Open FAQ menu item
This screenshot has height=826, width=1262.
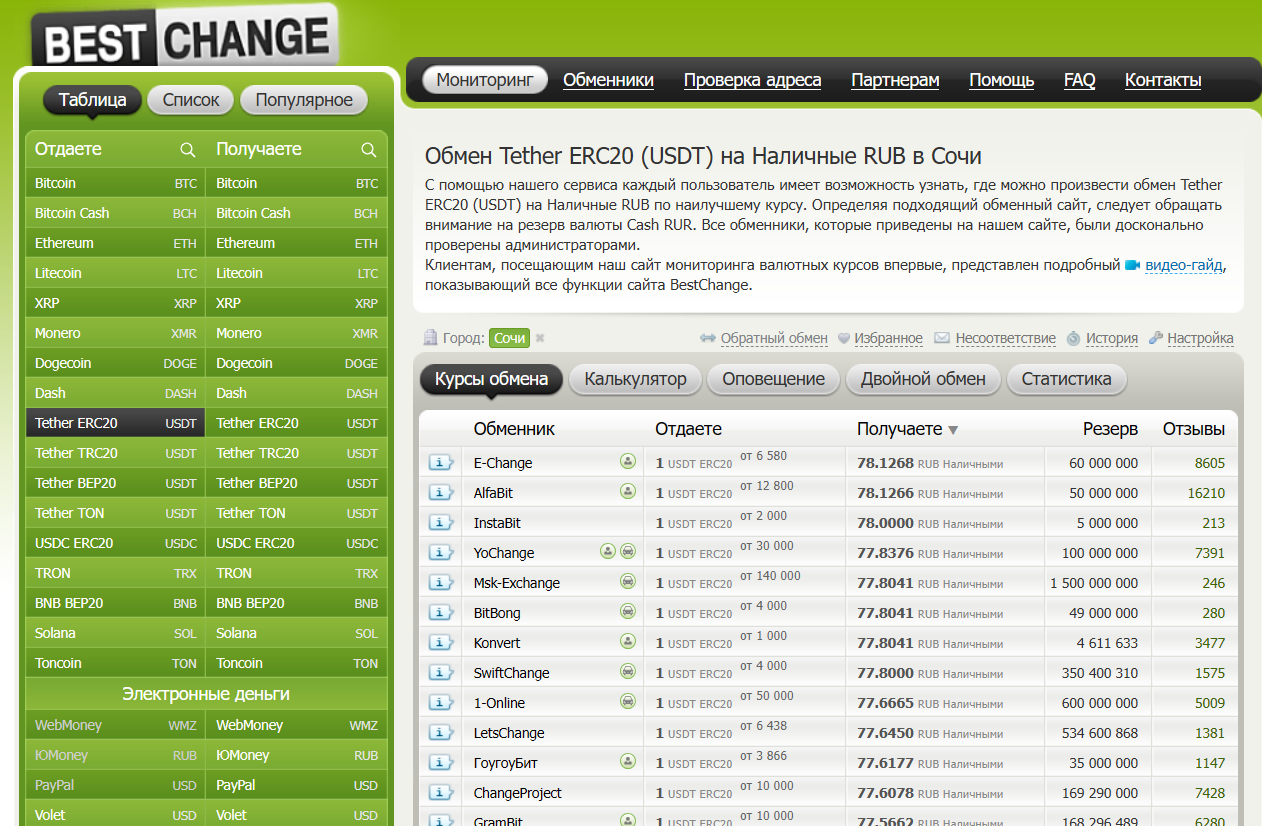click(x=1080, y=81)
